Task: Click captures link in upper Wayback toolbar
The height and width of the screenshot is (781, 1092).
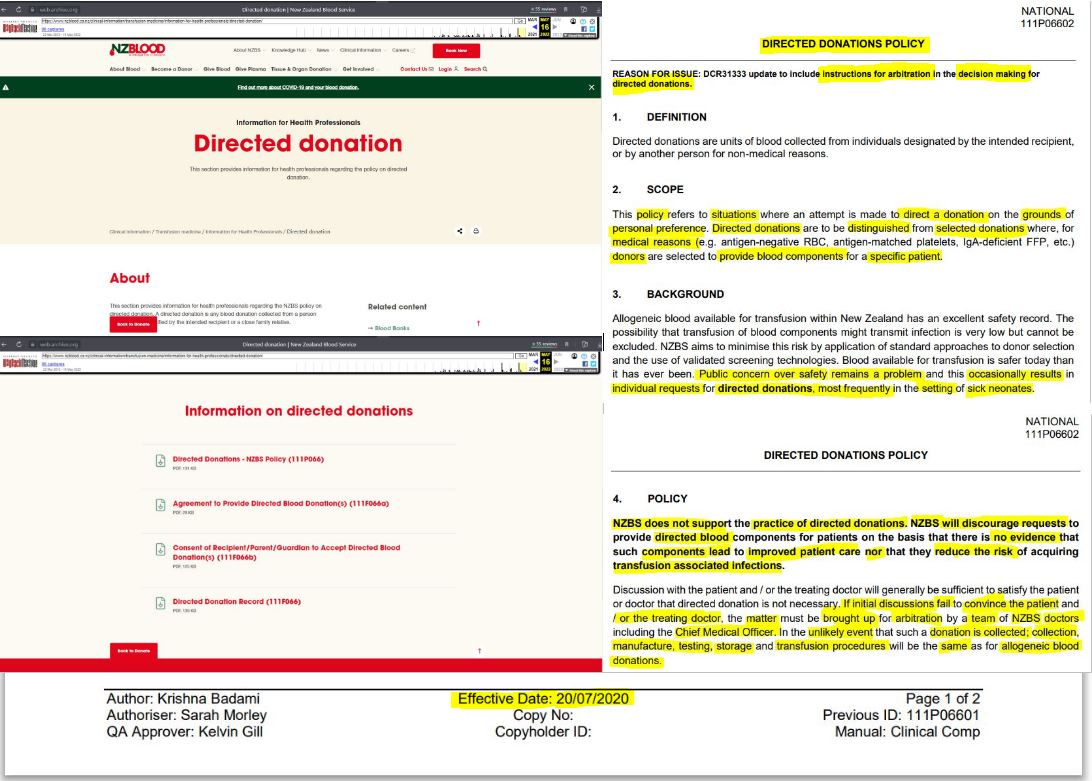Action: point(53,29)
